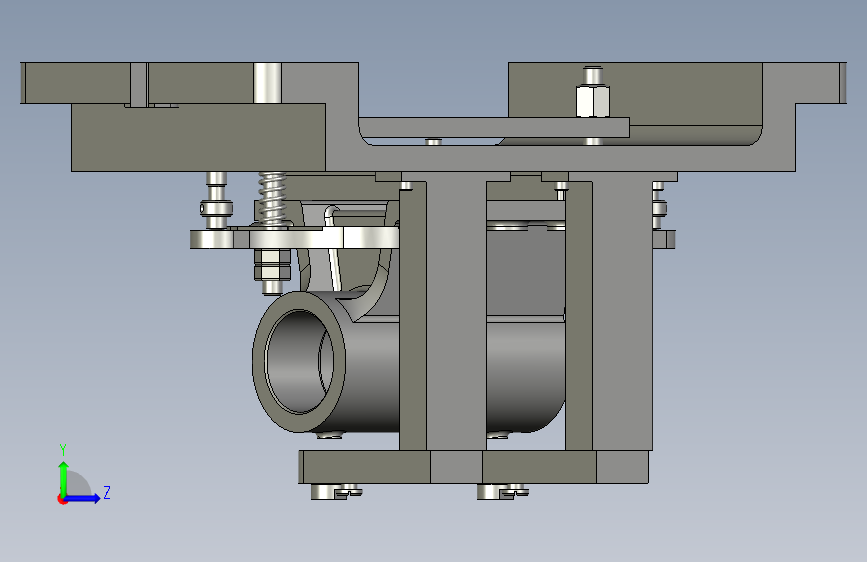Select the collared pin left of the spring
This screenshot has width=867, height=562.
[216, 200]
